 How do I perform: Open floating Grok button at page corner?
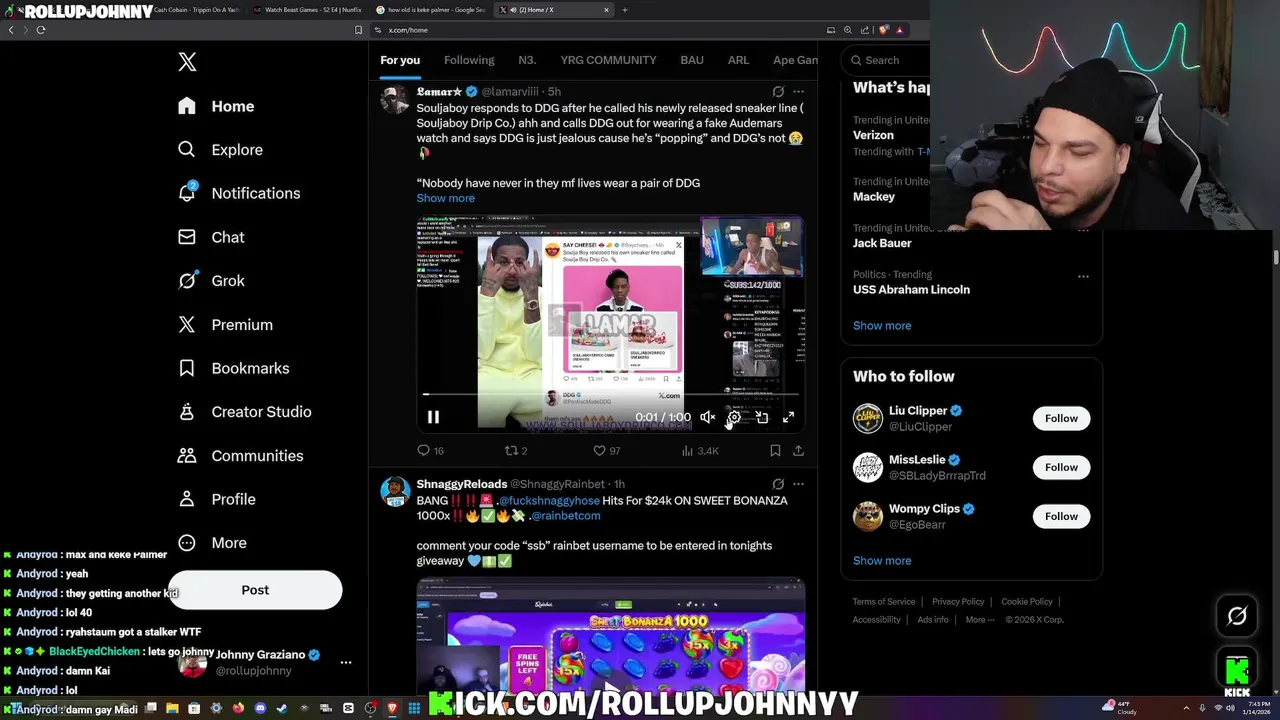[1237, 616]
